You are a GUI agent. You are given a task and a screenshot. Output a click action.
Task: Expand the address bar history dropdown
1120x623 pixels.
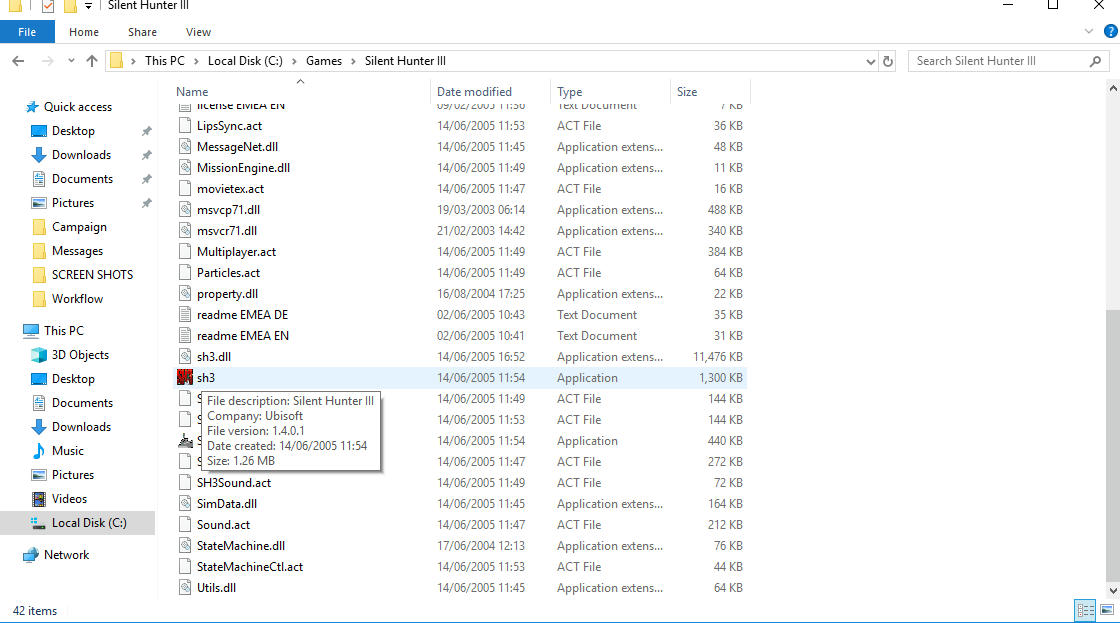[870, 61]
